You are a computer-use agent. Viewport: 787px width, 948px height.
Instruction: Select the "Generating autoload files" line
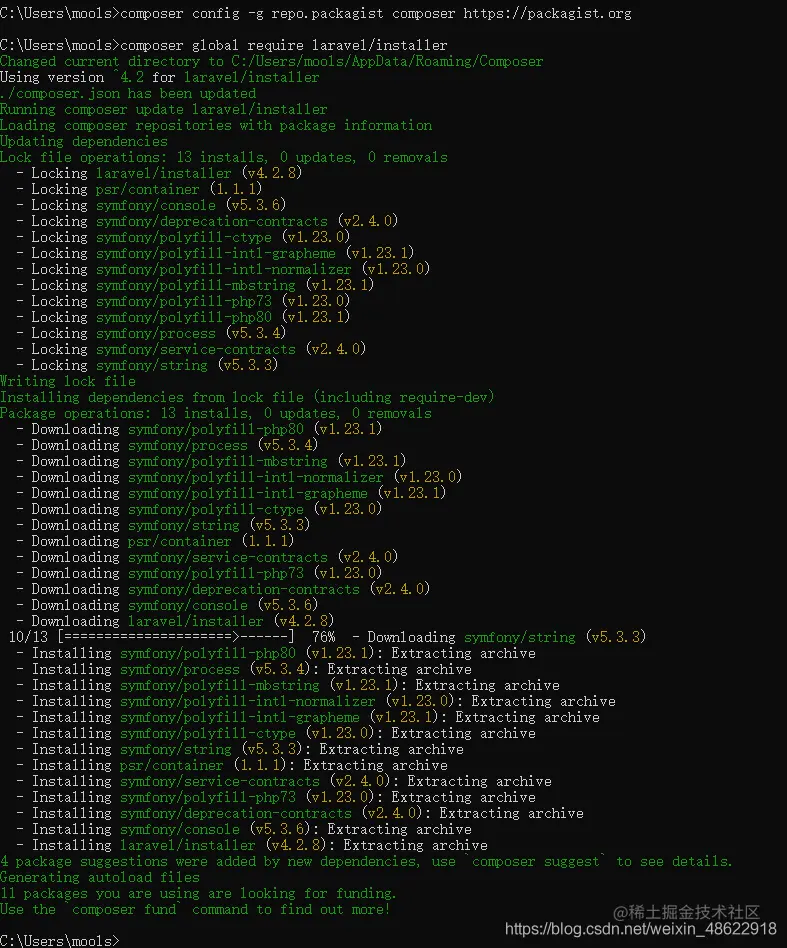click(100, 877)
